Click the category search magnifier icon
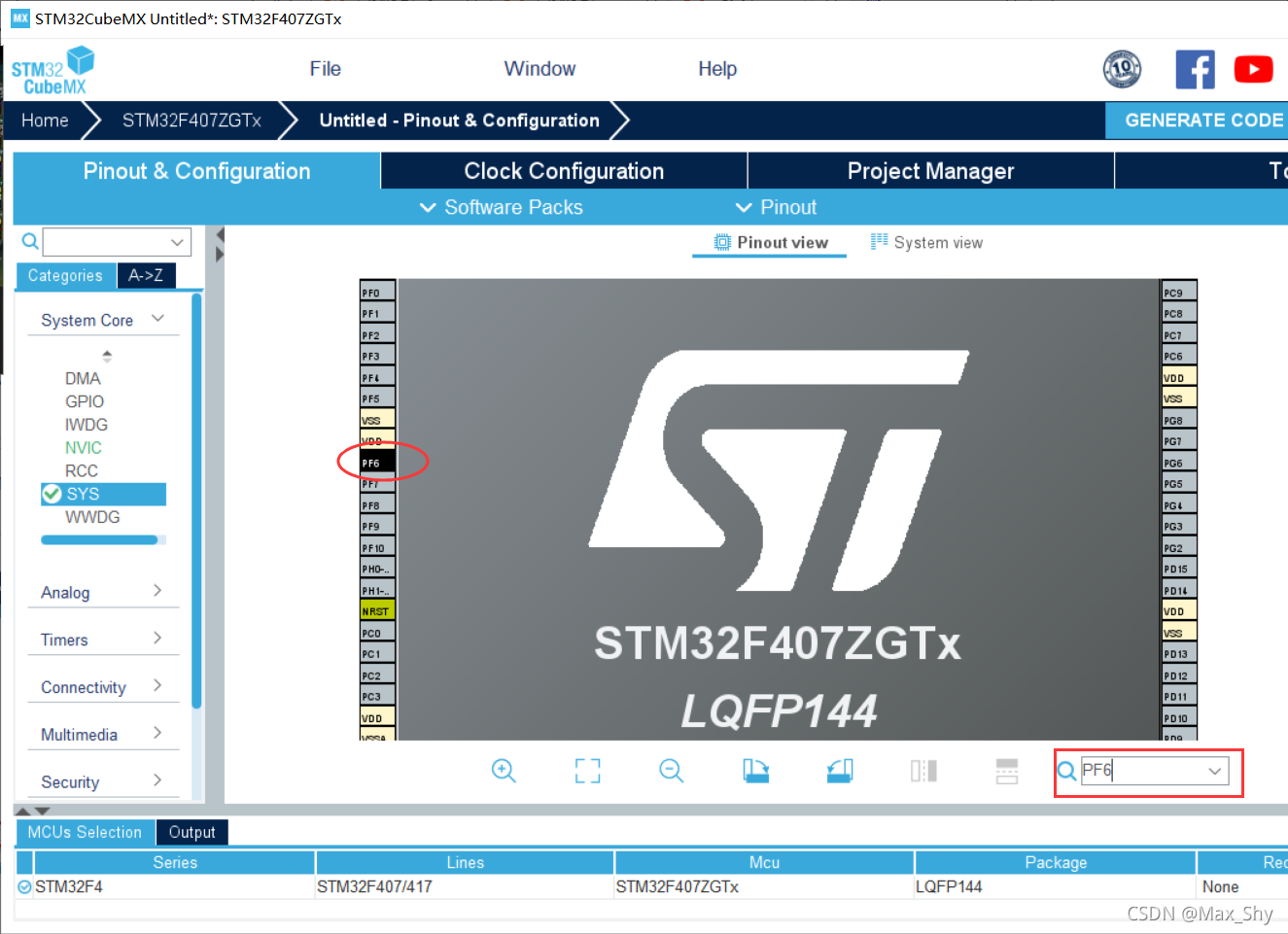Image resolution: width=1288 pixels, height=934 pixels. pos(30,241)
